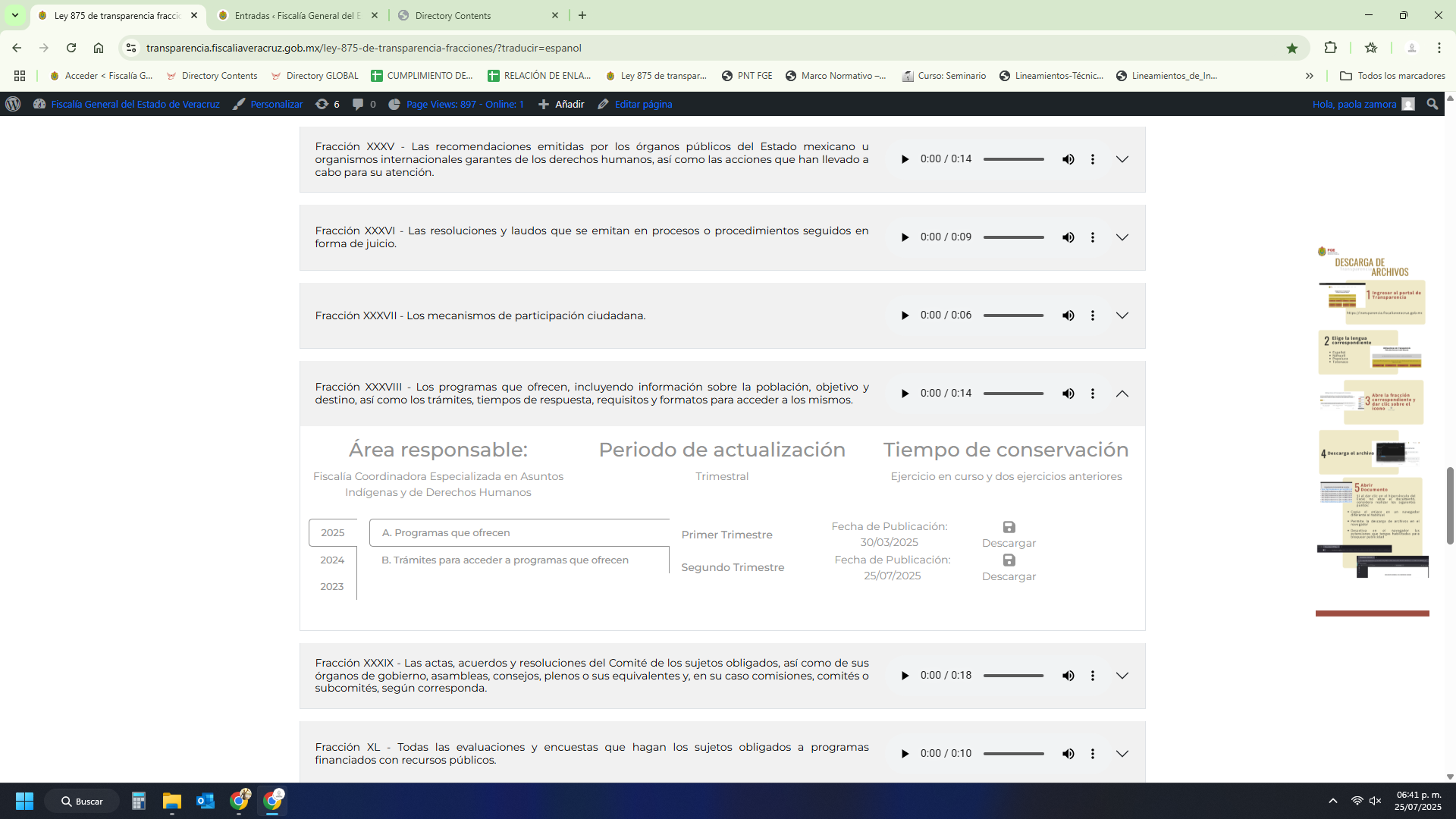Select the 2024 year tab
1456x819 pixels.
(x=332, y=560)
